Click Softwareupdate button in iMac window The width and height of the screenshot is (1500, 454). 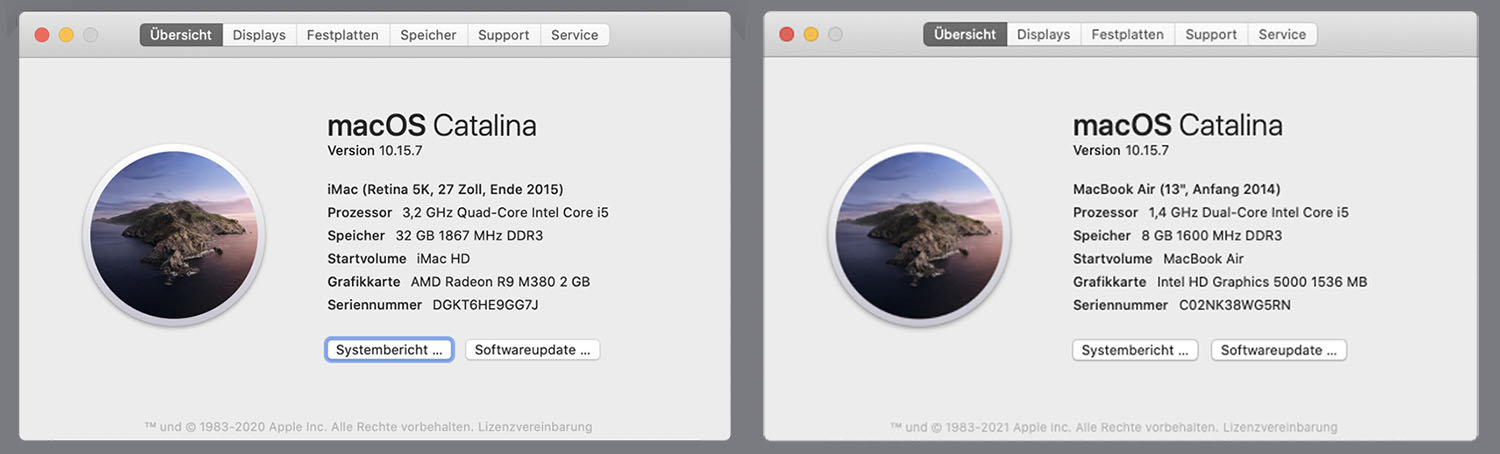pos(533,350)
